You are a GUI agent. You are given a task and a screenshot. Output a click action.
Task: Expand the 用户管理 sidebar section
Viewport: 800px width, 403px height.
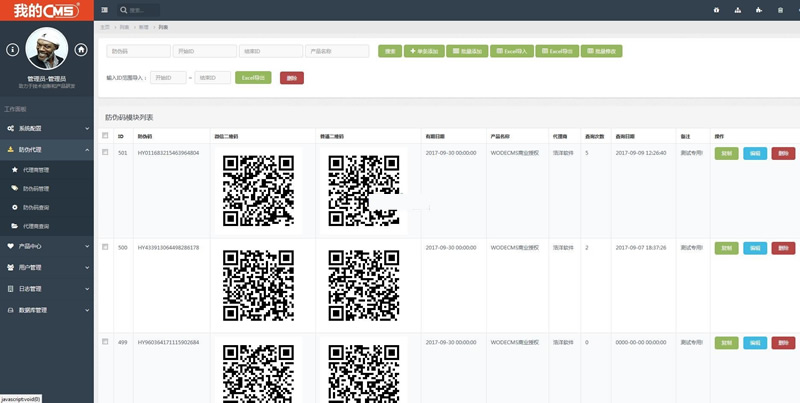click(x=46, y=267)
